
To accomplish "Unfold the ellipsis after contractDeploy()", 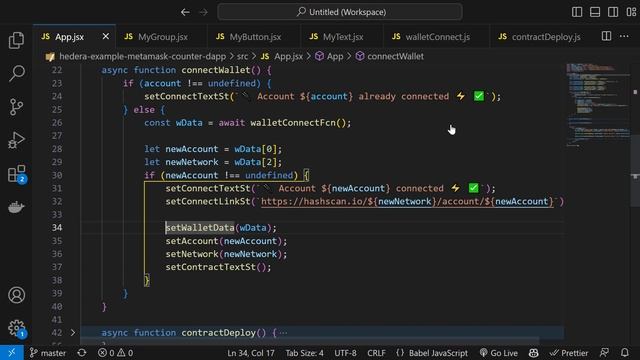I will coord(283,333).
